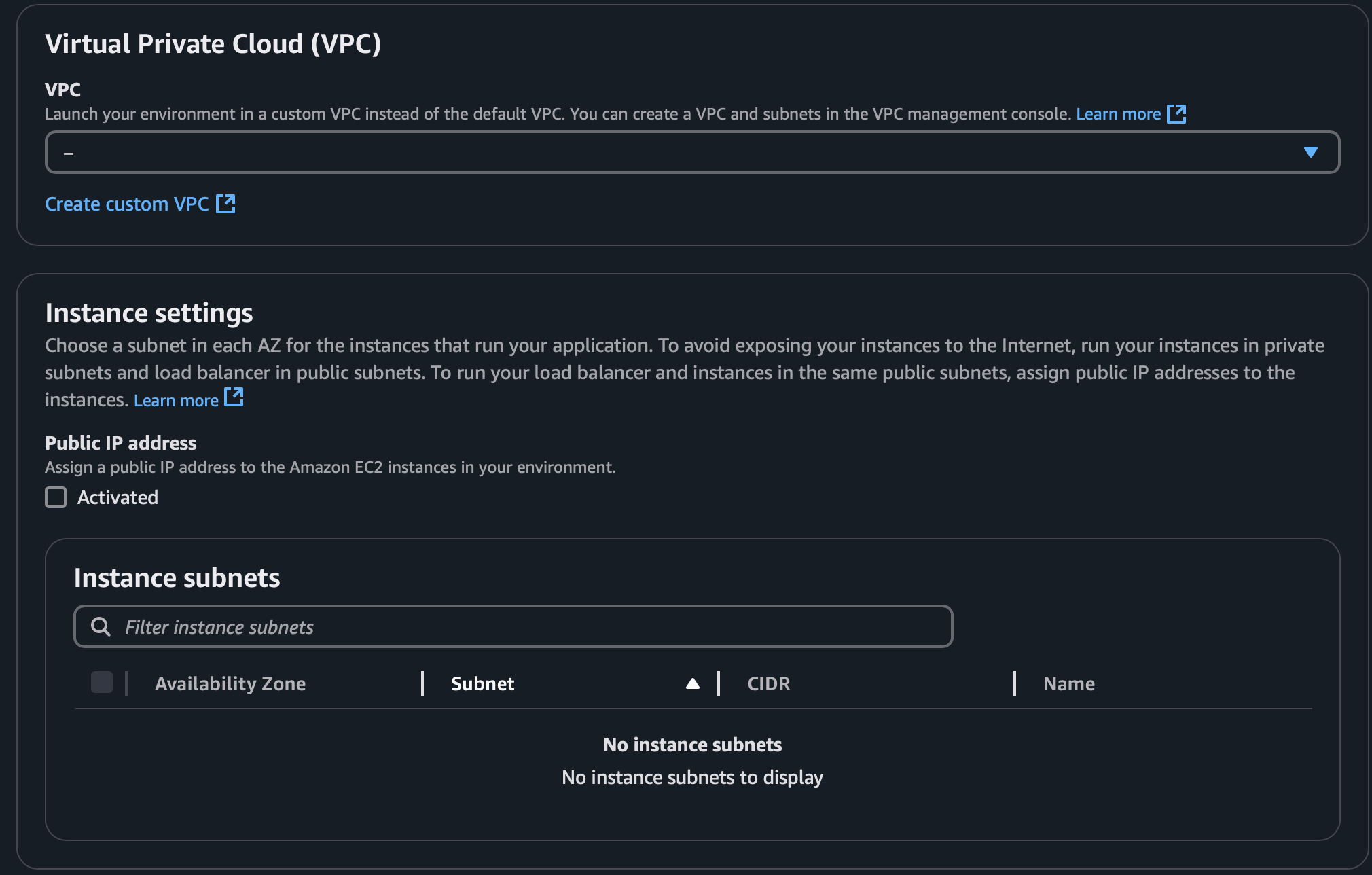Tick the select-all checkbox in subnets table

pos(102,682)
